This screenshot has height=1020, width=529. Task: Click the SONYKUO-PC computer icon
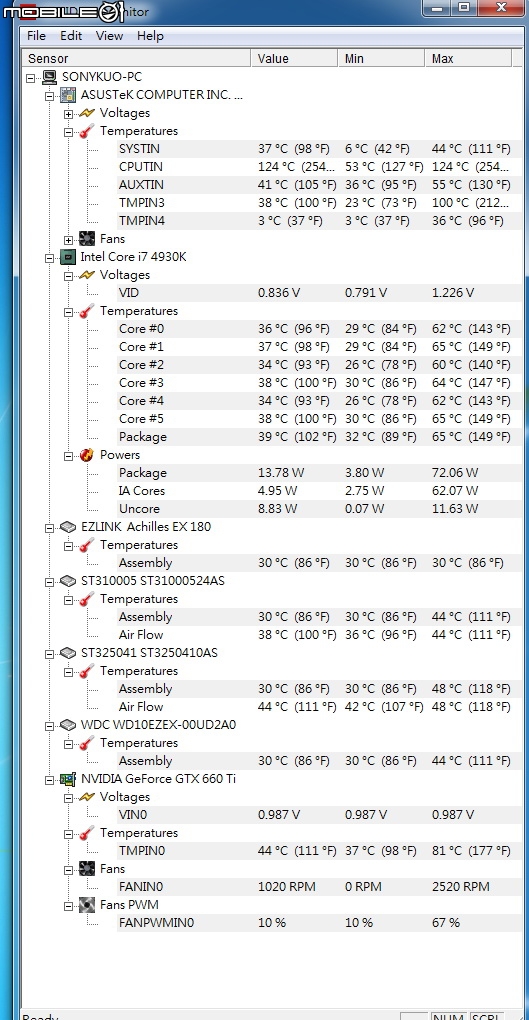(49, 77)
